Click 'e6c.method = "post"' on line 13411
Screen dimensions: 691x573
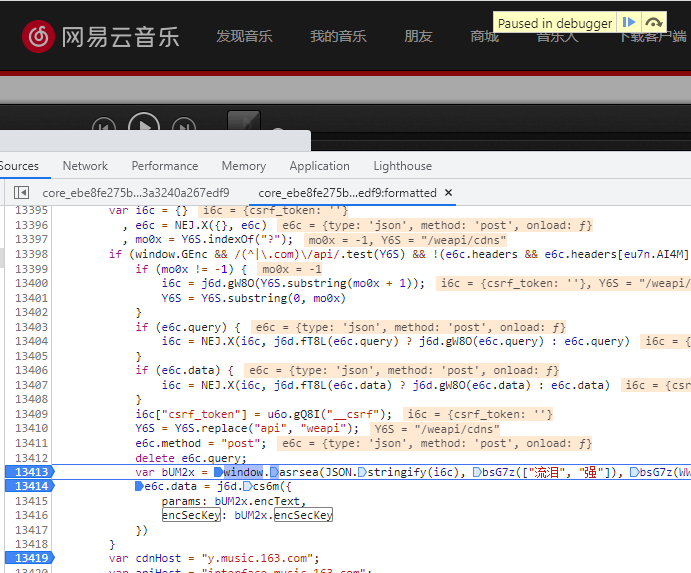[195, 443]
